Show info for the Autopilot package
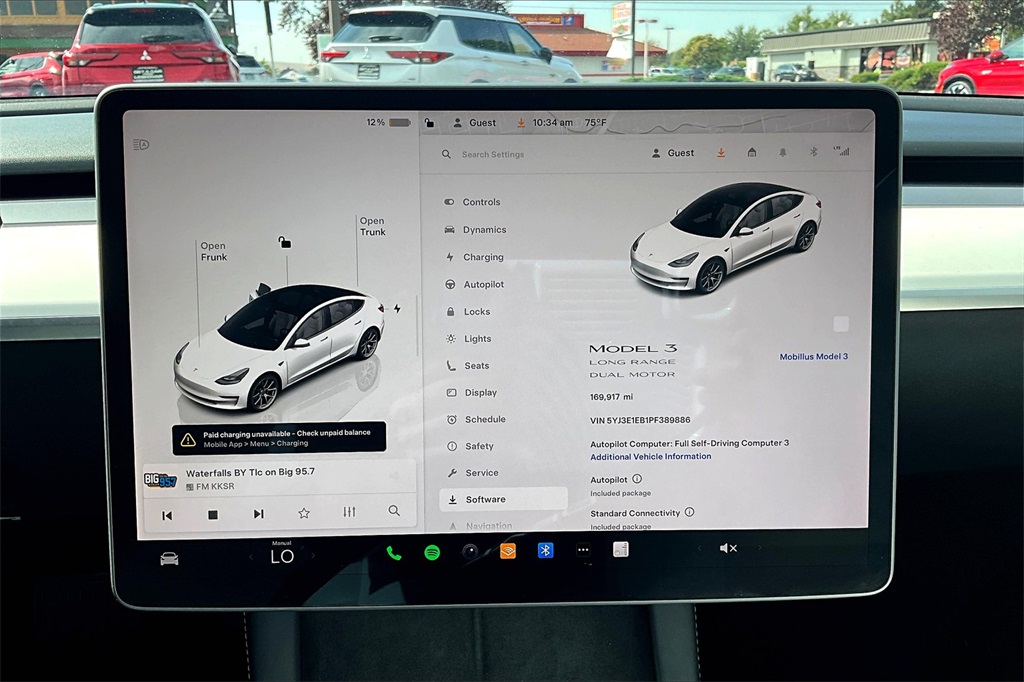1024x682 pixels. (x=637, y=479)
